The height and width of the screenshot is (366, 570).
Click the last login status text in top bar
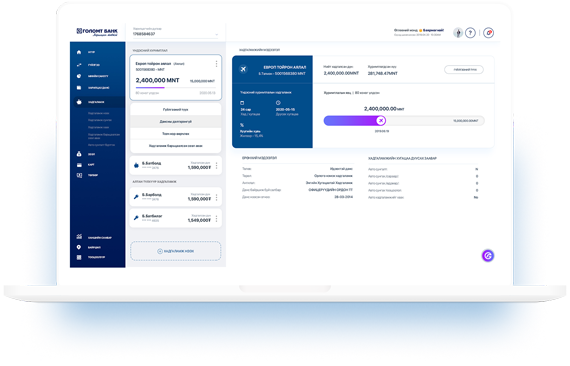click(418, 35)
